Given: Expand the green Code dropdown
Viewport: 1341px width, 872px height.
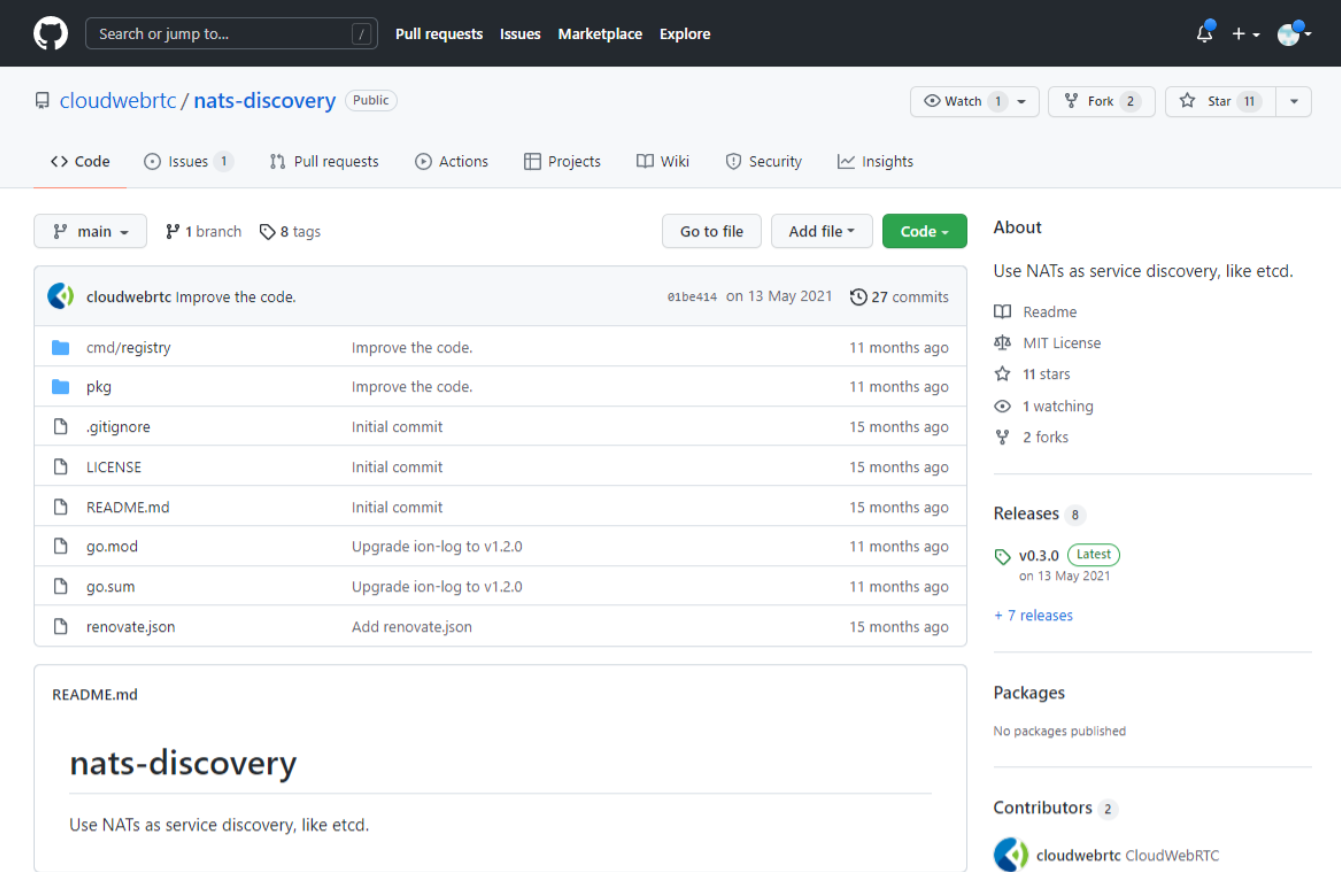Looking at the screenshot, I should tap(924, 231).
